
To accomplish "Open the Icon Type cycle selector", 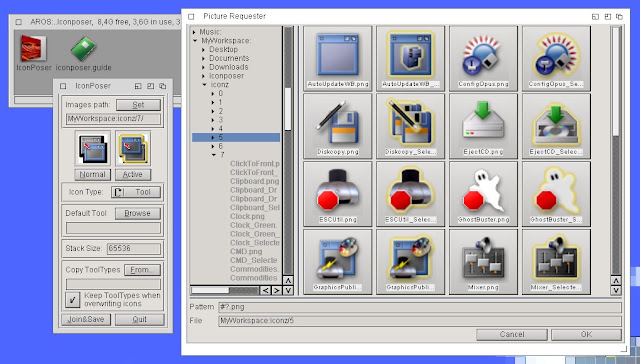I will point(136,192).
